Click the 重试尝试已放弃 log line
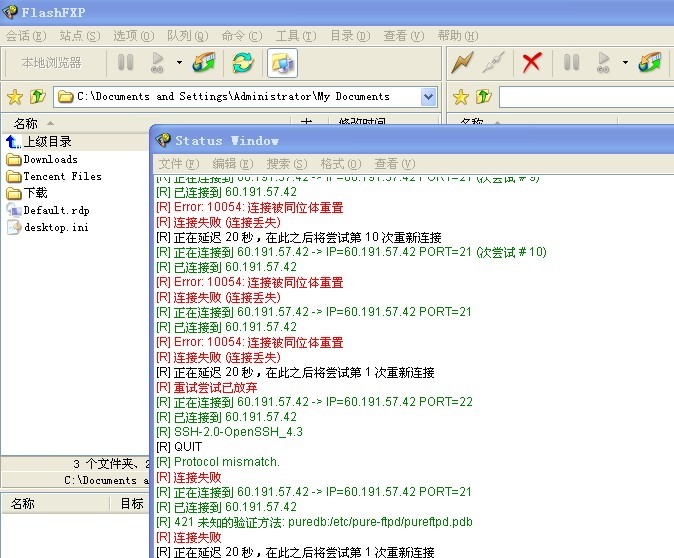The height and width of the screenshot is (558, 674). tap(207, 387)
